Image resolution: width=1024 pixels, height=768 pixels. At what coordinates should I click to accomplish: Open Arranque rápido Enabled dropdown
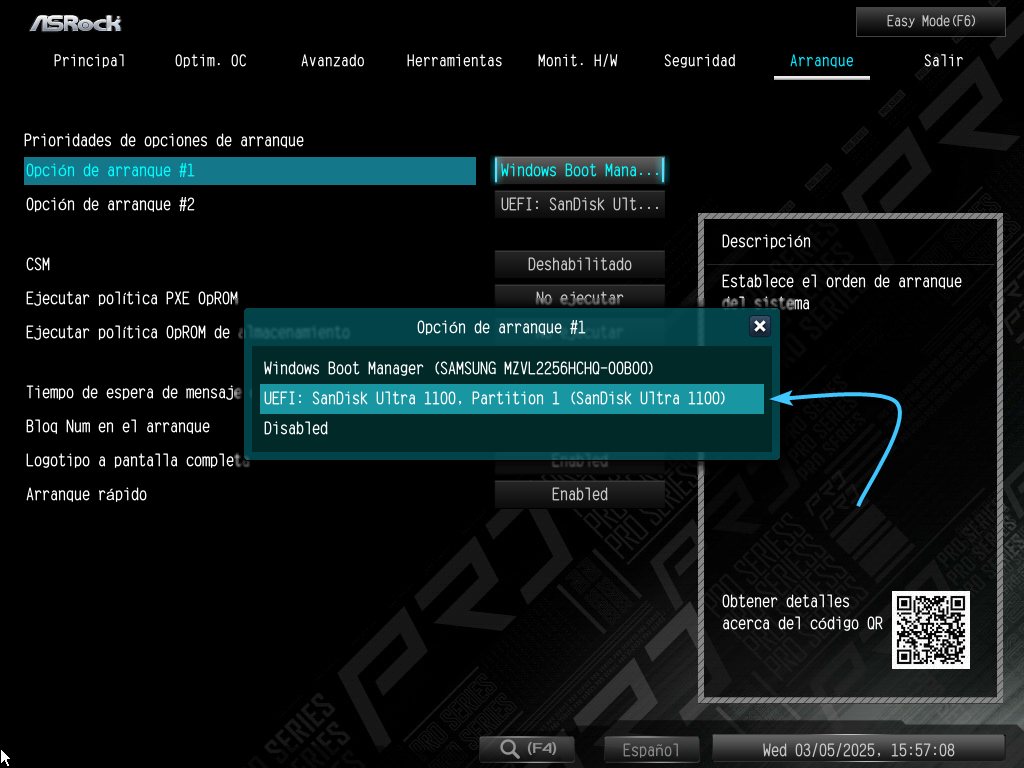coord(579,494)
